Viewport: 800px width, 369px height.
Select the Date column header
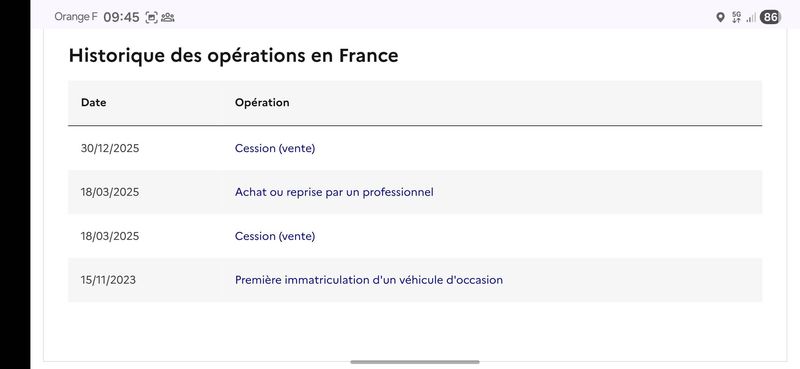pos(93,102)
